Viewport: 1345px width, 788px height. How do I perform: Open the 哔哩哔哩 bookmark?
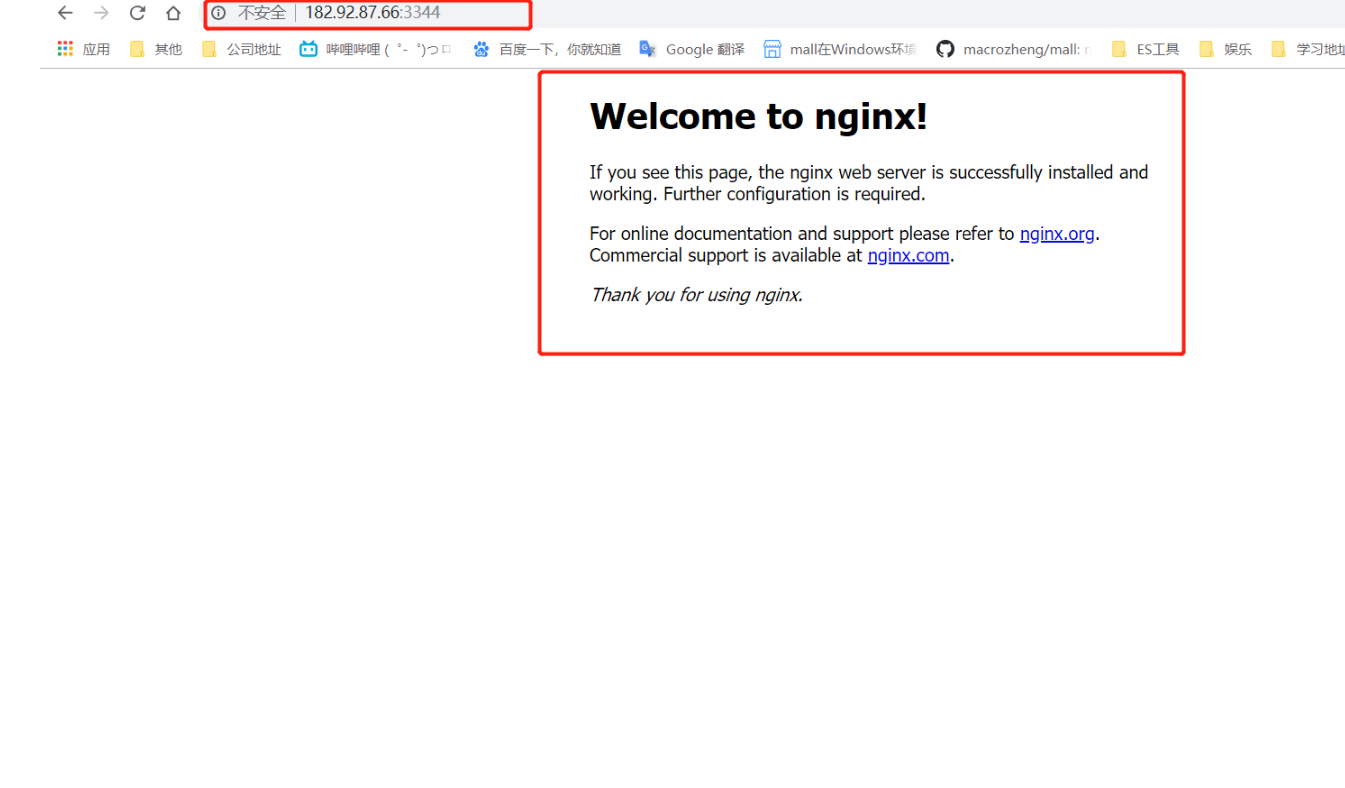point(376,49)
